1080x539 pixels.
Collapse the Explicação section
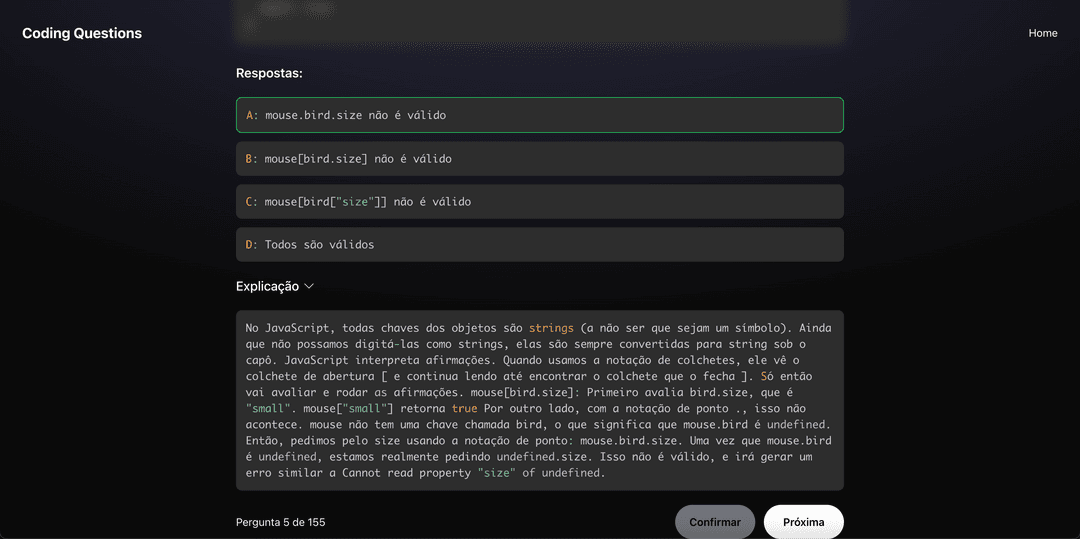[x=275, y=286]
